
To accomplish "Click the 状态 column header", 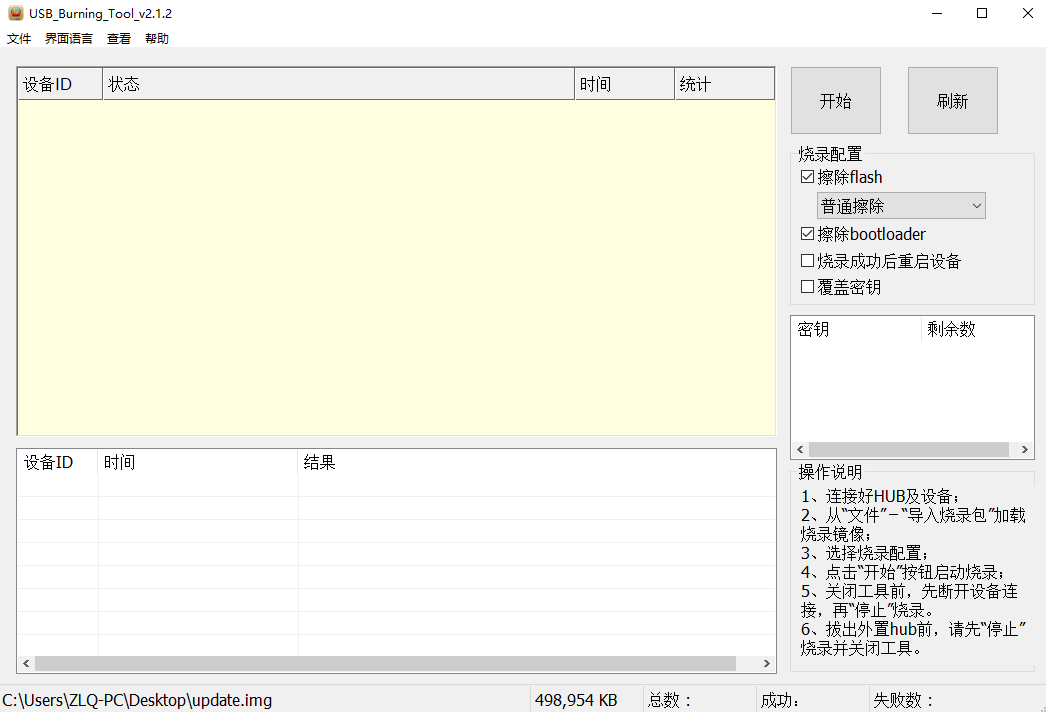I will pyautogui.click(x=338, y=84).
